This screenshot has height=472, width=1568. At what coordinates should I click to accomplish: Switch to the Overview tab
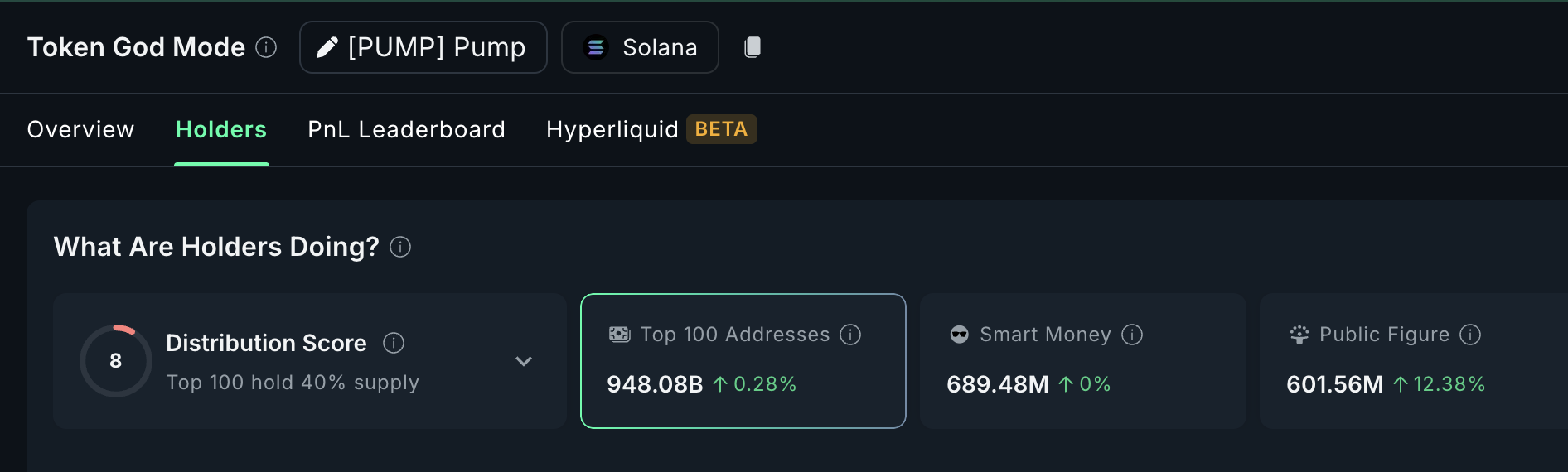coord(80,129)
